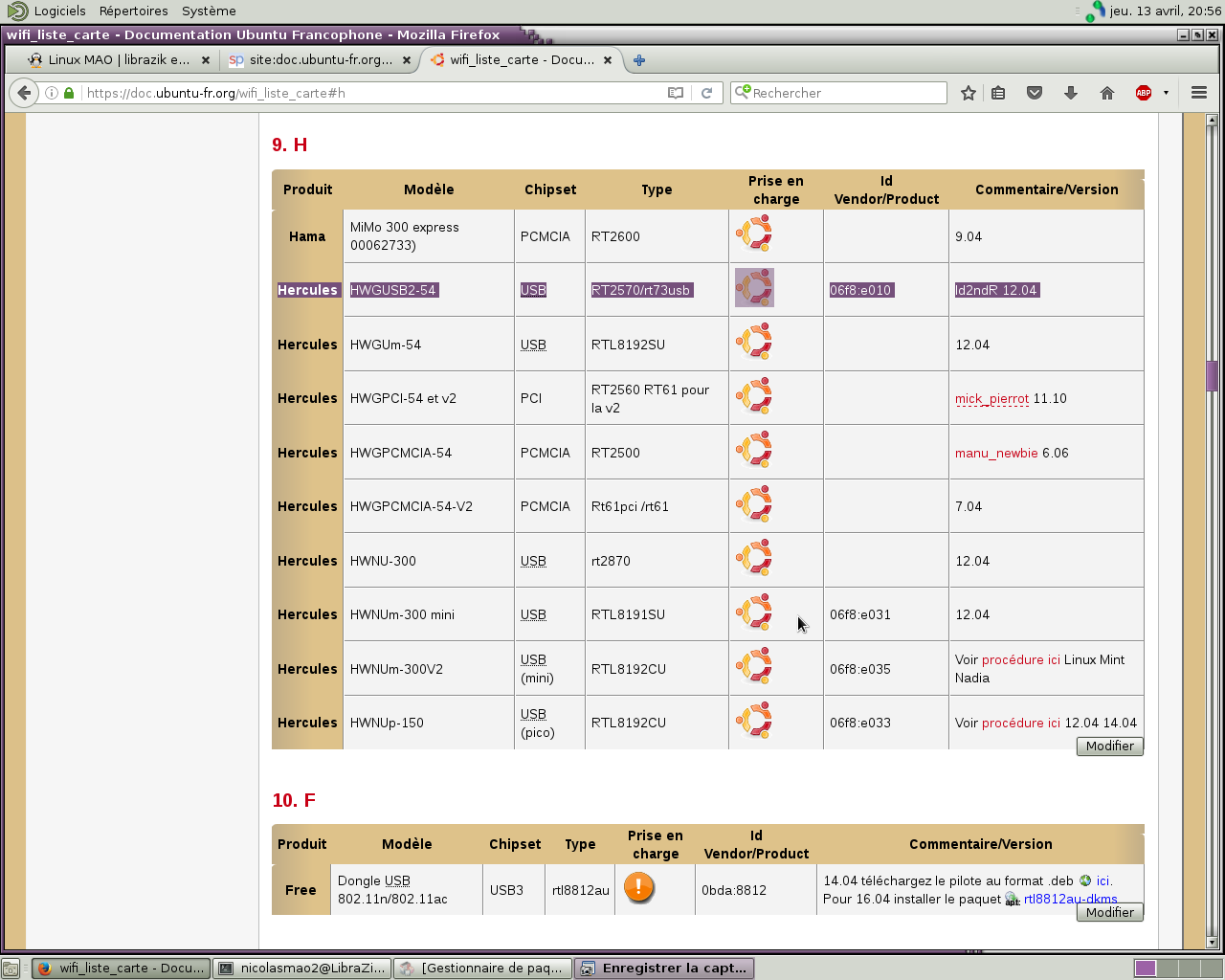Open a new browser tab

click(x=639, y=60)
